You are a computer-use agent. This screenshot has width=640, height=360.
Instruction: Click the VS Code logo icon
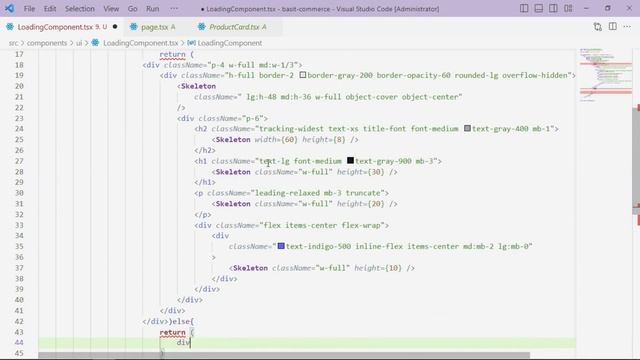[9, 8]
